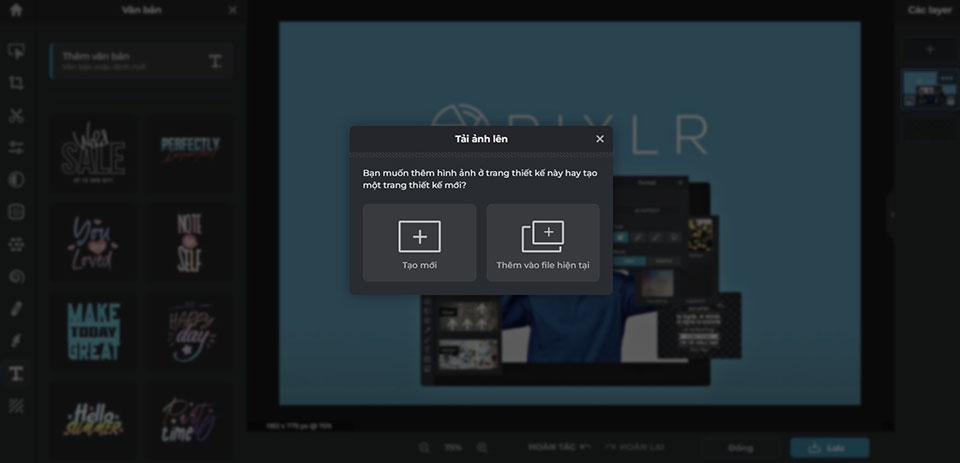Click HOÀN LẠI redo button
This screenshot has width=960, height=463.
[x=634, y=448]
